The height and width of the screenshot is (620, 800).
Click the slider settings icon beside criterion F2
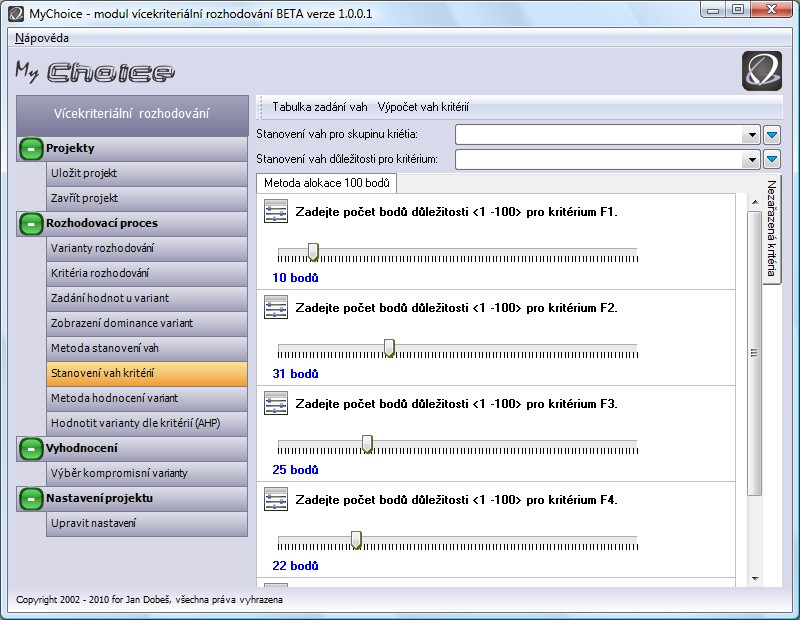coord(276,307)
